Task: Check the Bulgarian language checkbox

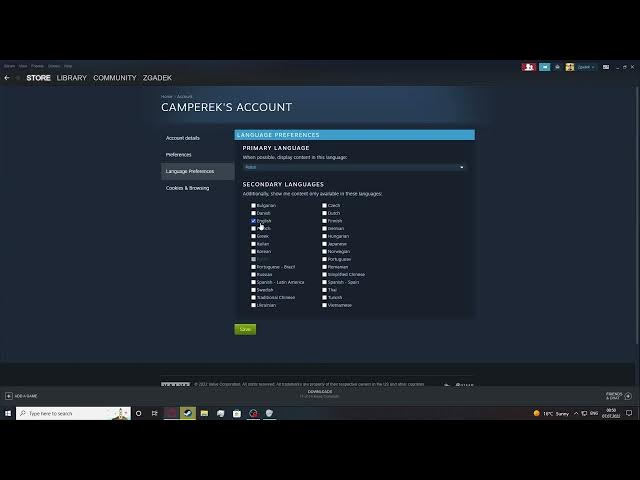Action: [x=253, y=205]
